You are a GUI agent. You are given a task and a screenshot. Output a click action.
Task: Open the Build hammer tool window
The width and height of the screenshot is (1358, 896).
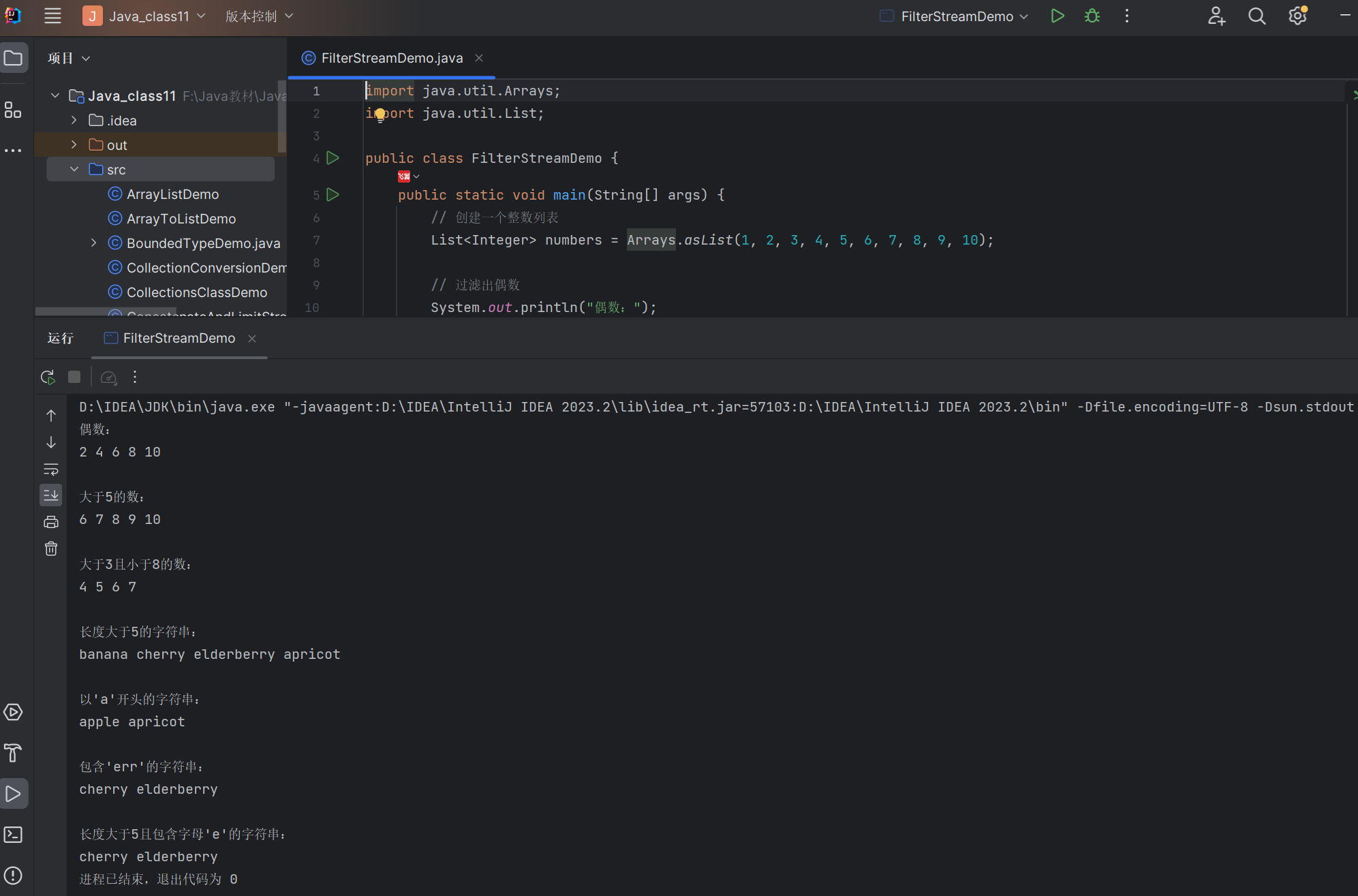tap(14, 753)
